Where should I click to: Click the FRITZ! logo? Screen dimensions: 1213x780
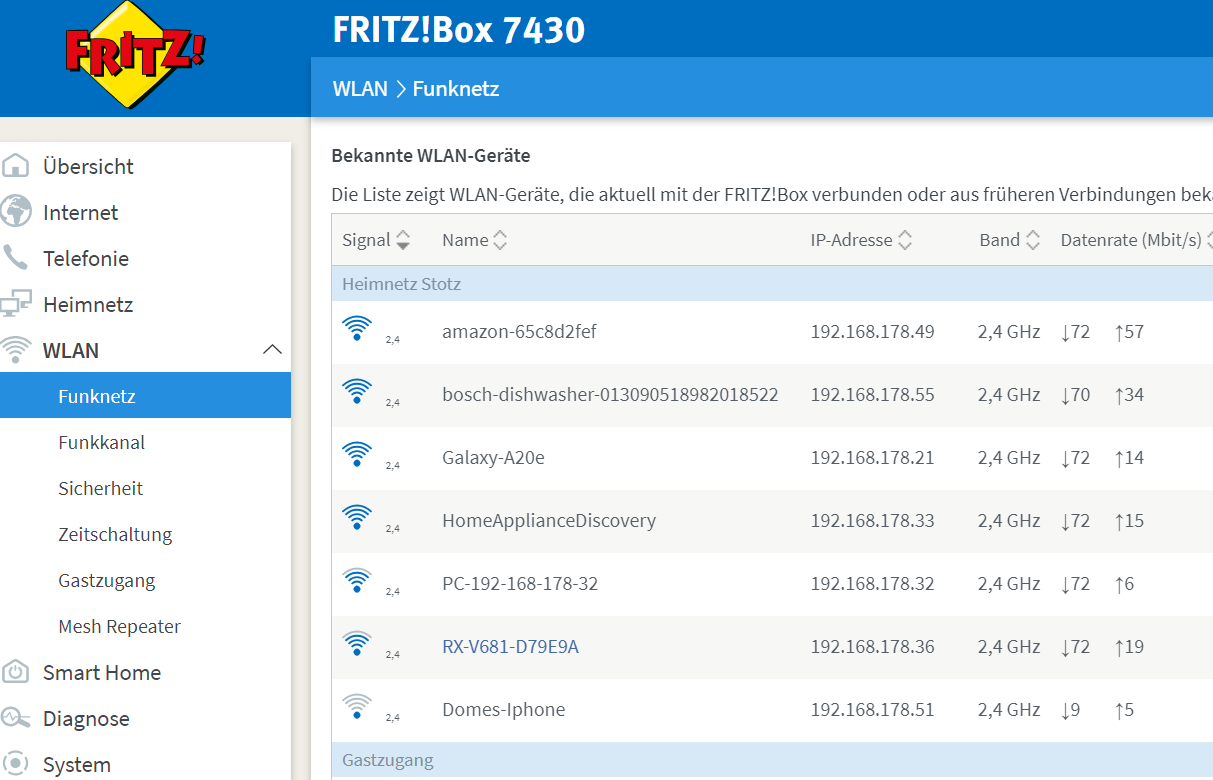click(x=135, y=57)
